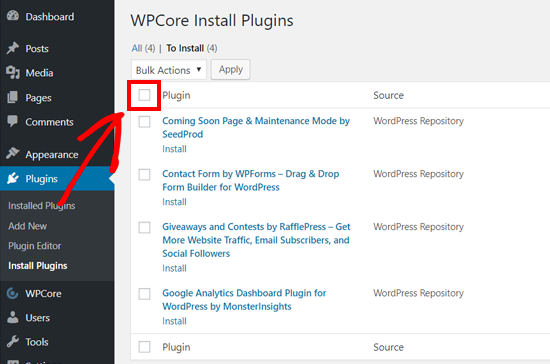
Task: Tick the select-all checkbox in table footer
Action: click(144, 347)
